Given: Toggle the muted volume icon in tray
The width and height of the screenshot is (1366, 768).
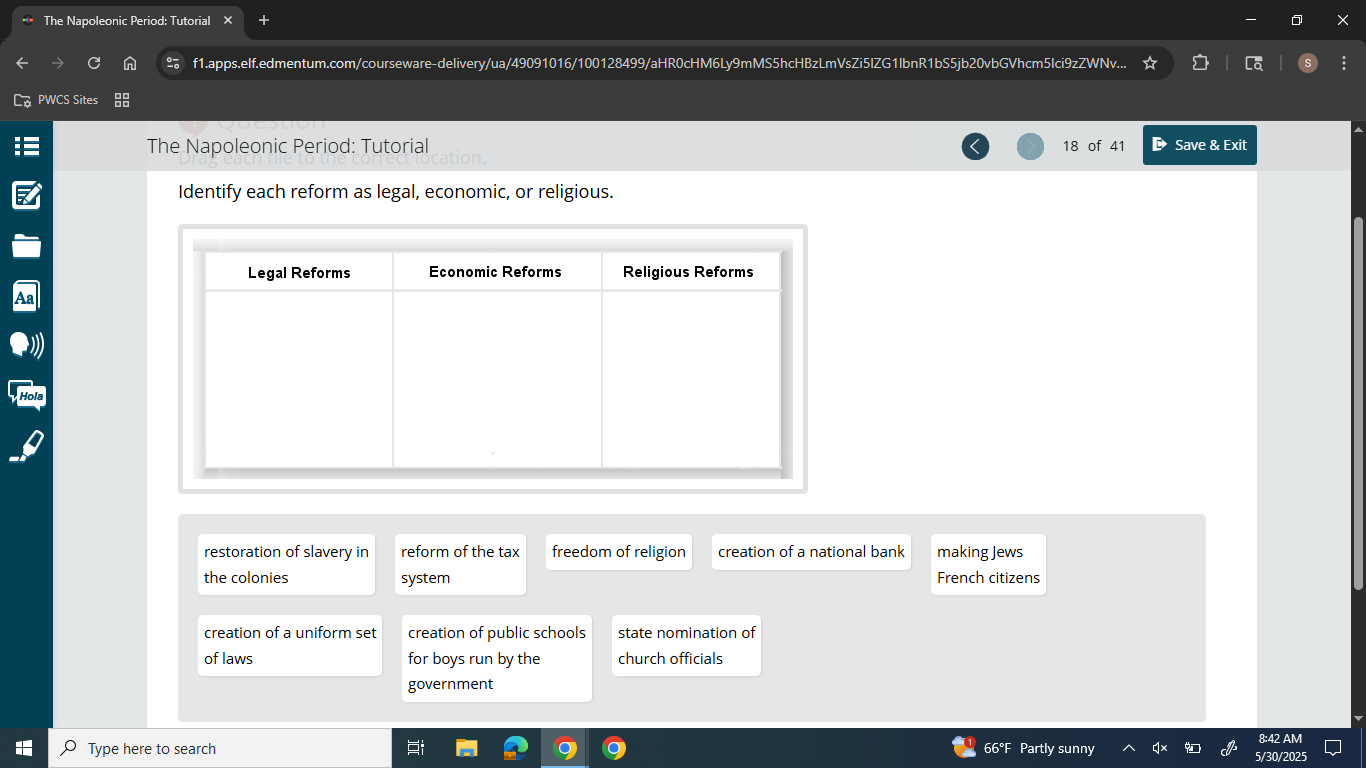Looking at the screenshot, I should [1160, 748].
